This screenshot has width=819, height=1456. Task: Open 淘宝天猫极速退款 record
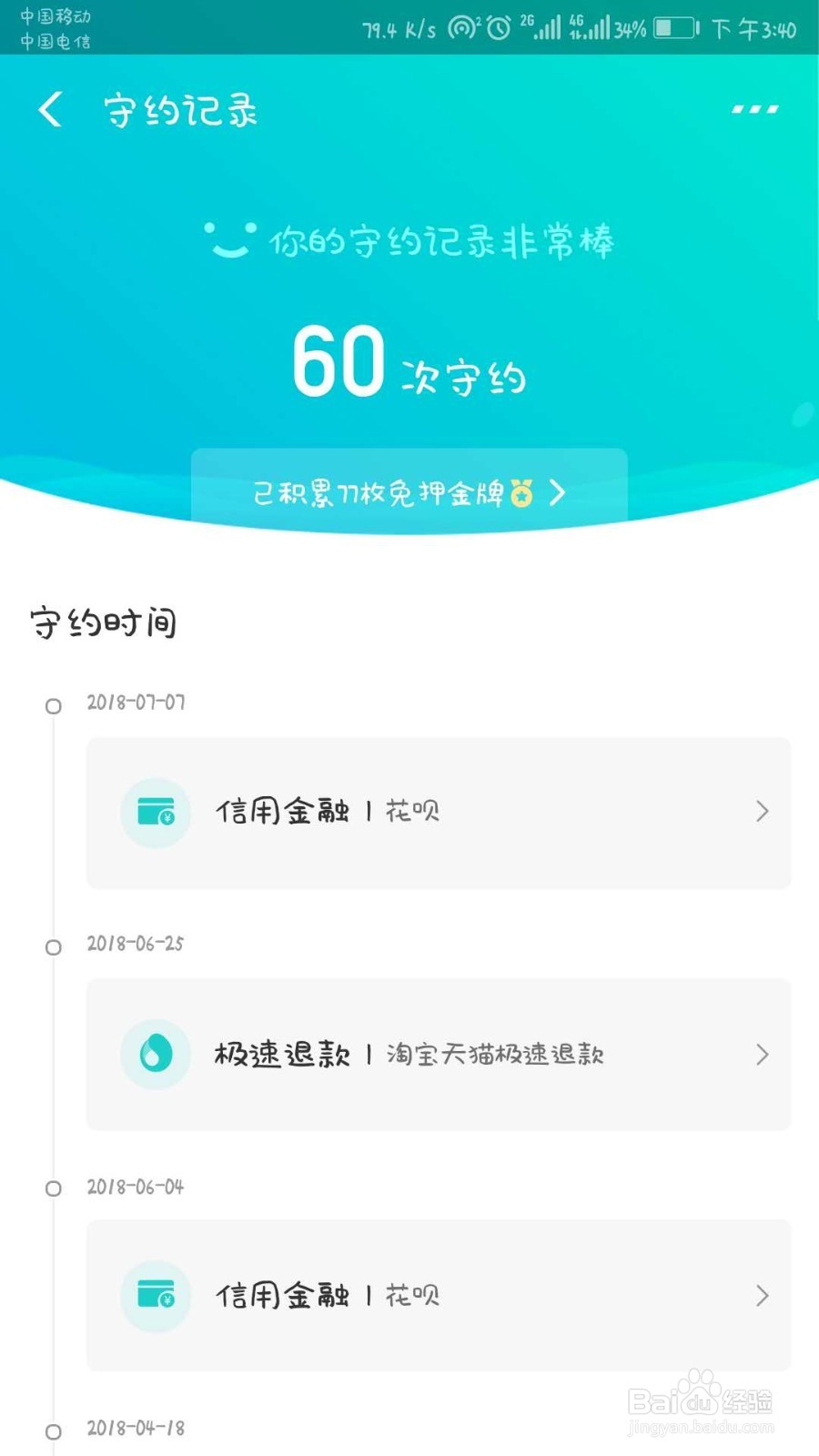[x=439, y=1055]
